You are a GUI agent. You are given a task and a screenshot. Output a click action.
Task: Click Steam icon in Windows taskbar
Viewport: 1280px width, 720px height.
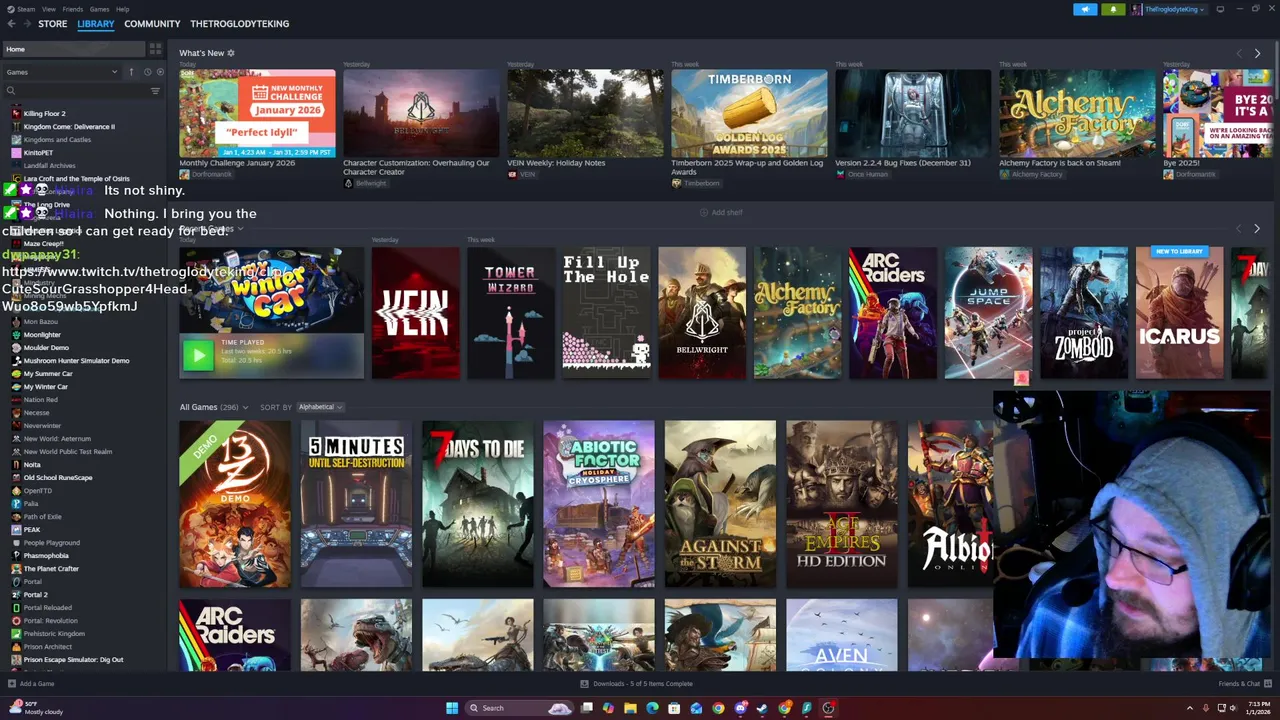click(762, 708)
